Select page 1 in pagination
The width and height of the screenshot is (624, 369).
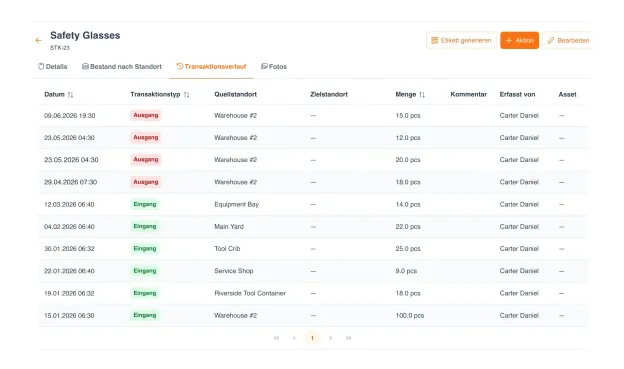(312, 338)
